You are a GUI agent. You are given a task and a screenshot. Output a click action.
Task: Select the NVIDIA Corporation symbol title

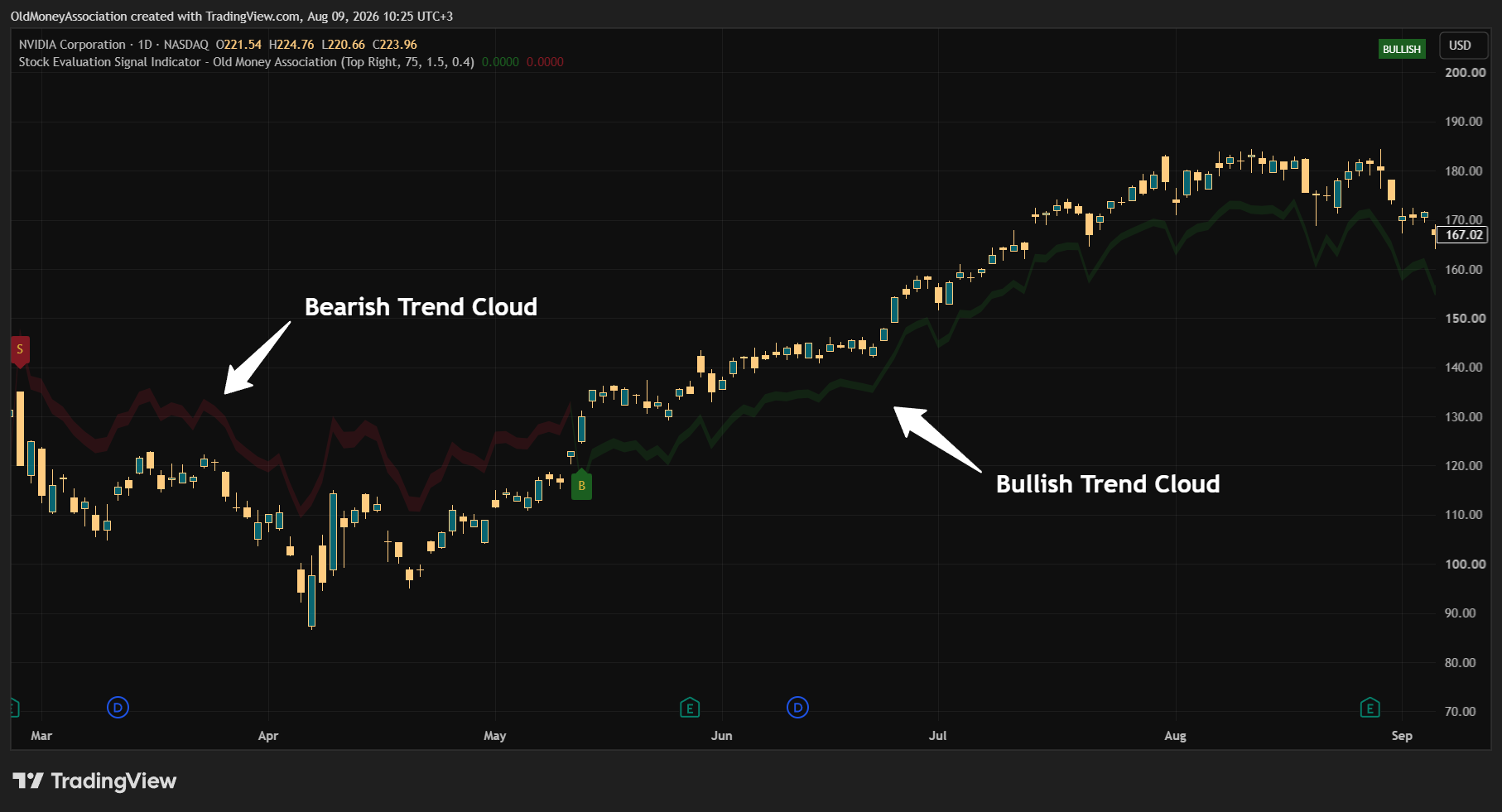click(x=72, y=45)
